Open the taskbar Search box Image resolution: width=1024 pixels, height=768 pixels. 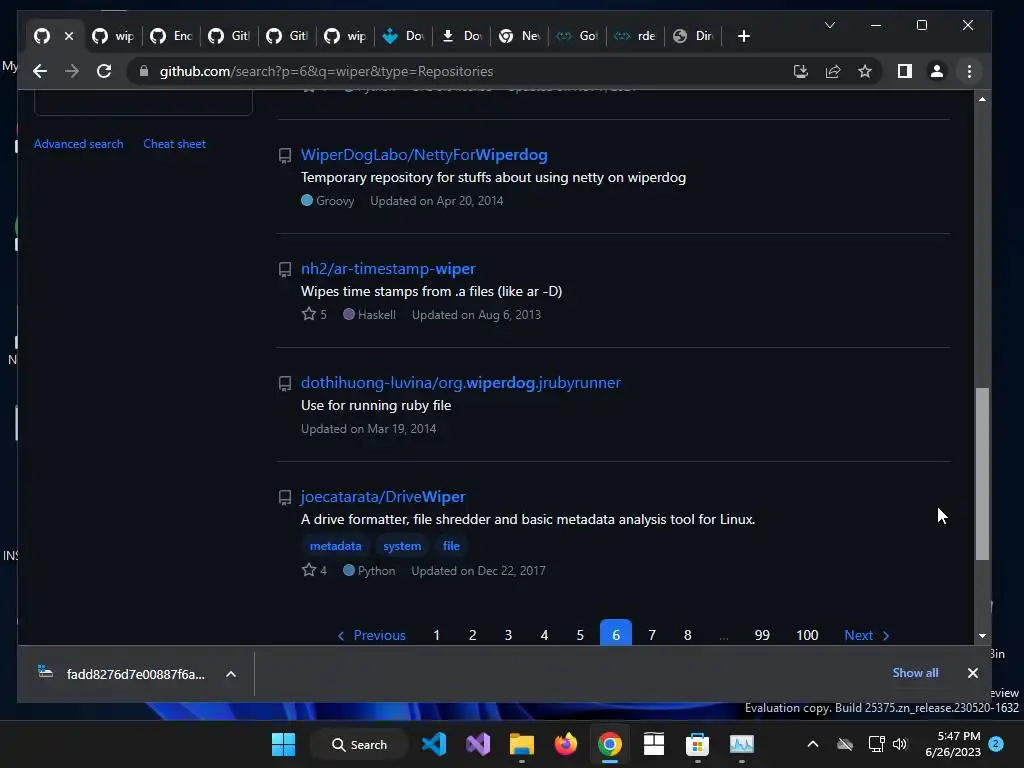359,744
